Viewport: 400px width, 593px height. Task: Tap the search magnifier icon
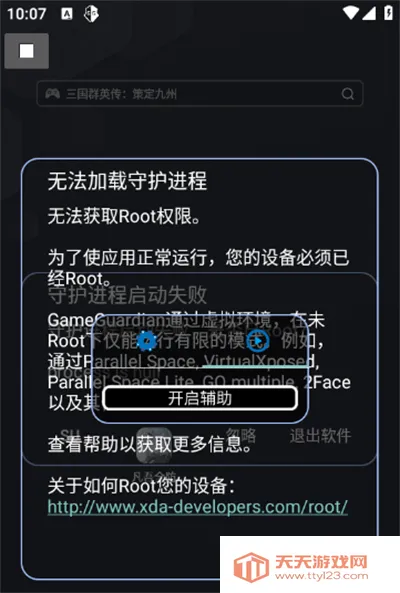pyautogui.click(x=347, y=93)
